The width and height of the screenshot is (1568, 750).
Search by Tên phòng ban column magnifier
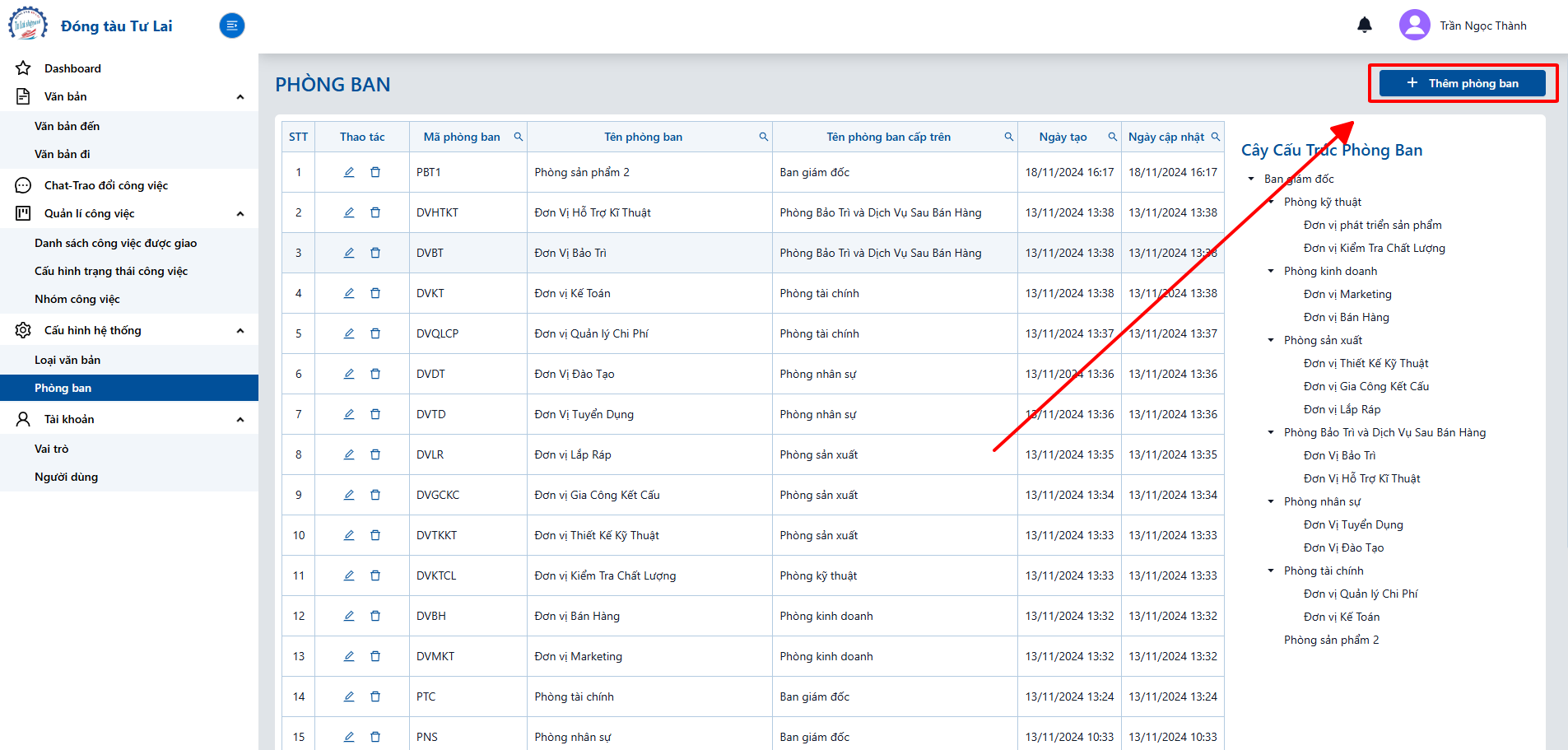764,137
